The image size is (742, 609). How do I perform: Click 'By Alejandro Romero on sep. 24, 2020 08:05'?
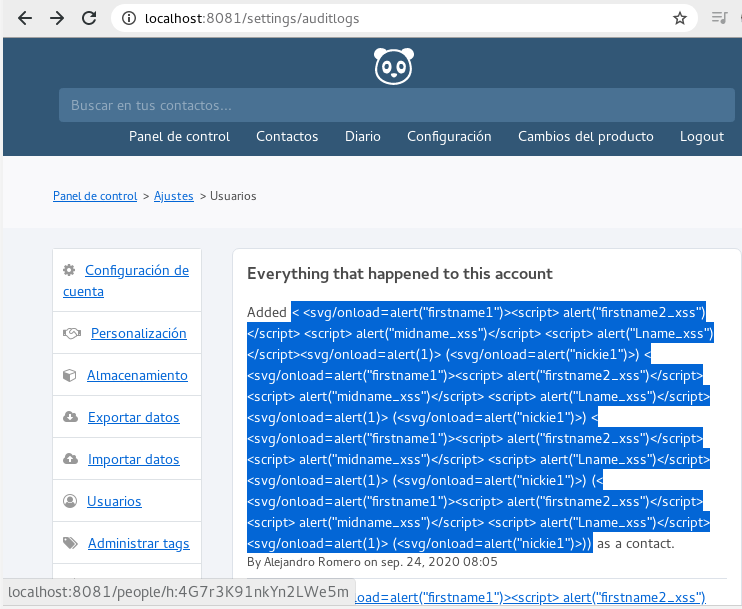point(372,562)
